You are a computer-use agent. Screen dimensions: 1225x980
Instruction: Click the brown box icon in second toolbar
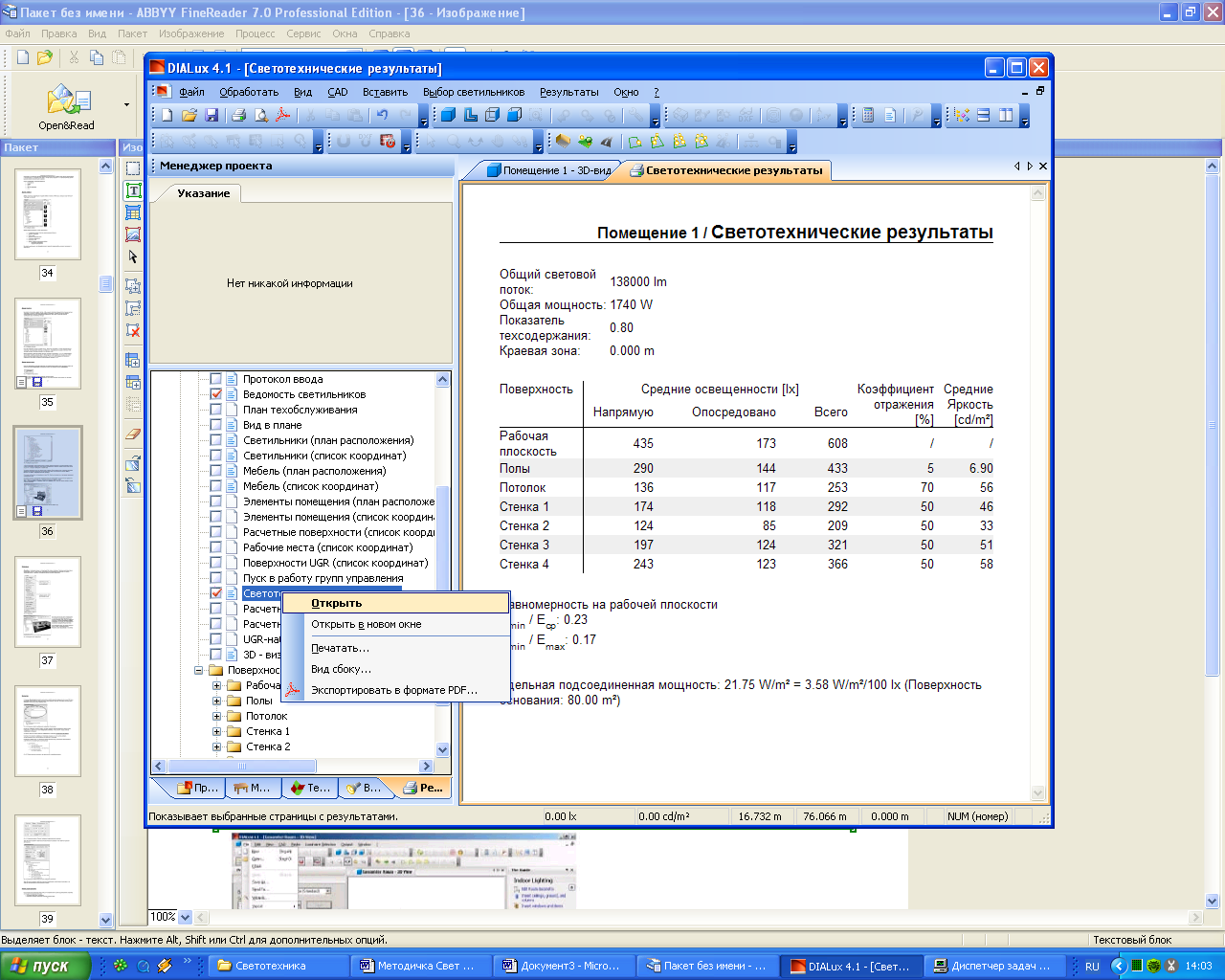pyautogui.click(x=563, y=142)
